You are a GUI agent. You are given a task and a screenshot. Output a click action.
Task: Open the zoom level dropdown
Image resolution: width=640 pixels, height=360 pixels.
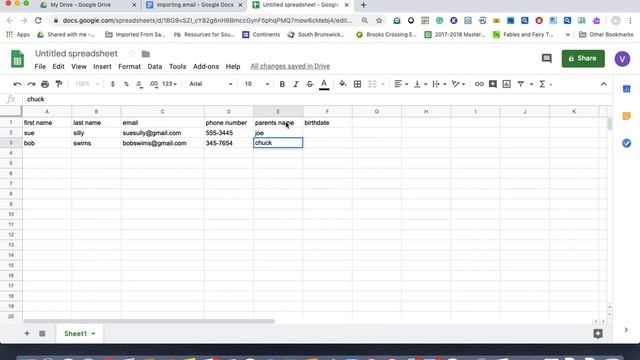click(x=87, y=84)
